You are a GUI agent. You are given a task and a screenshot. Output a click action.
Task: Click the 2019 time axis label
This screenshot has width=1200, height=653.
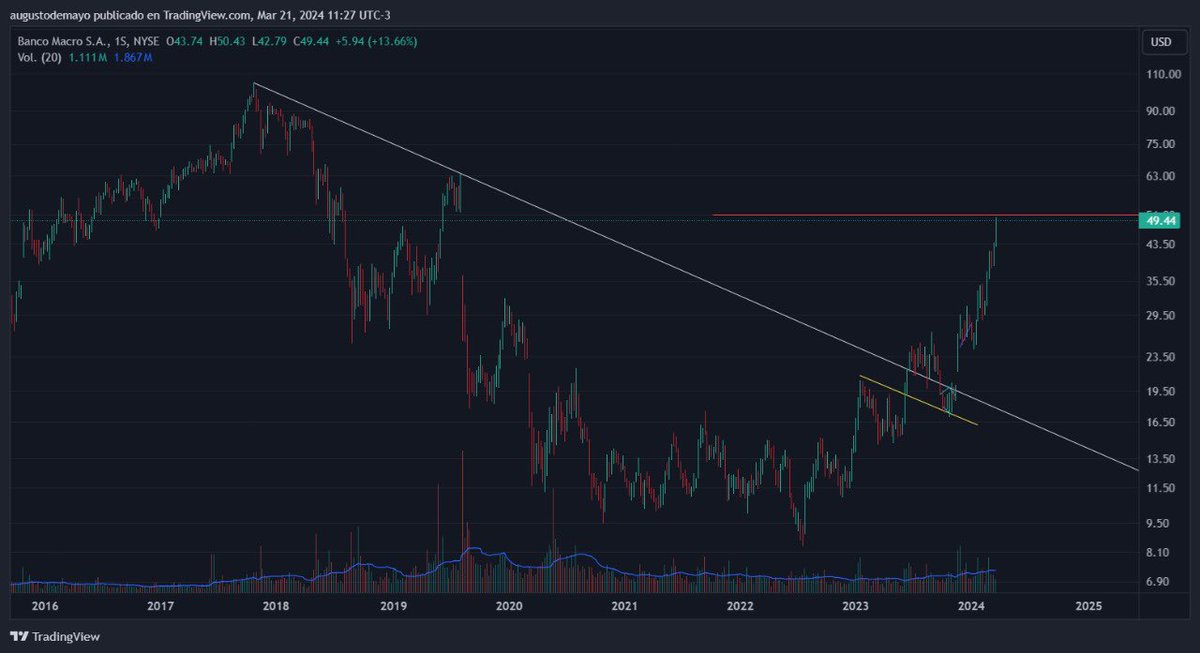(393, 606)
